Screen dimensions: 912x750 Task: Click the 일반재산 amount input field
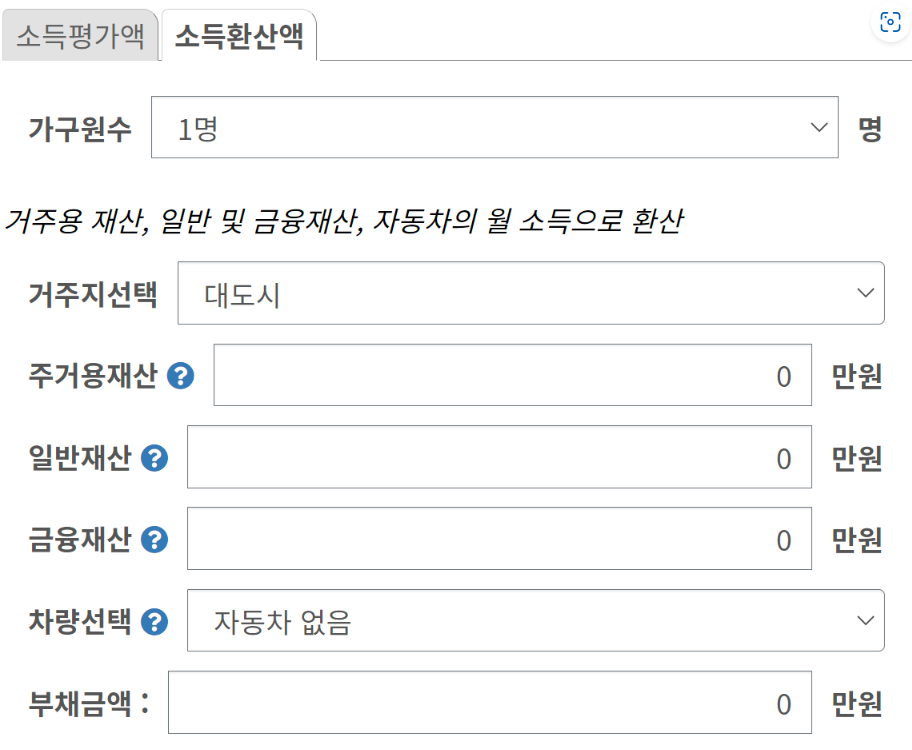pos(500,458)
